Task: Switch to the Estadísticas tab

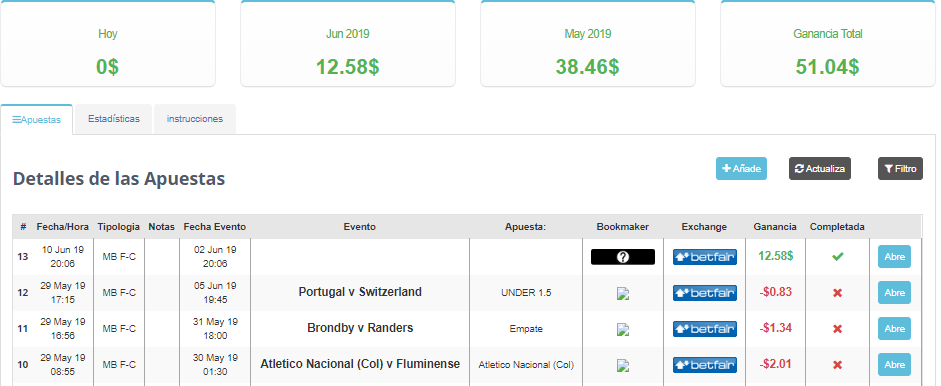Action: (113, 119)
